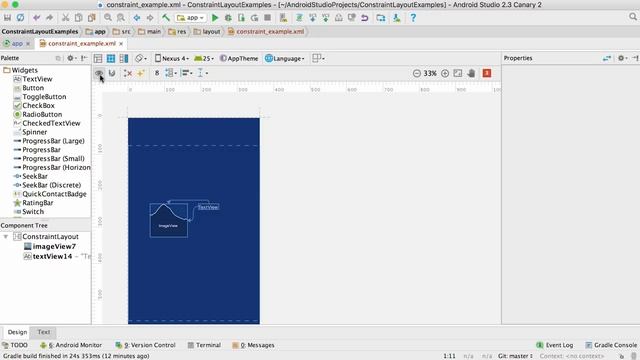The height and width of the screenshot is (360, 640).
Task: Open the Messages tool window
Action: (x=253, y=345)
